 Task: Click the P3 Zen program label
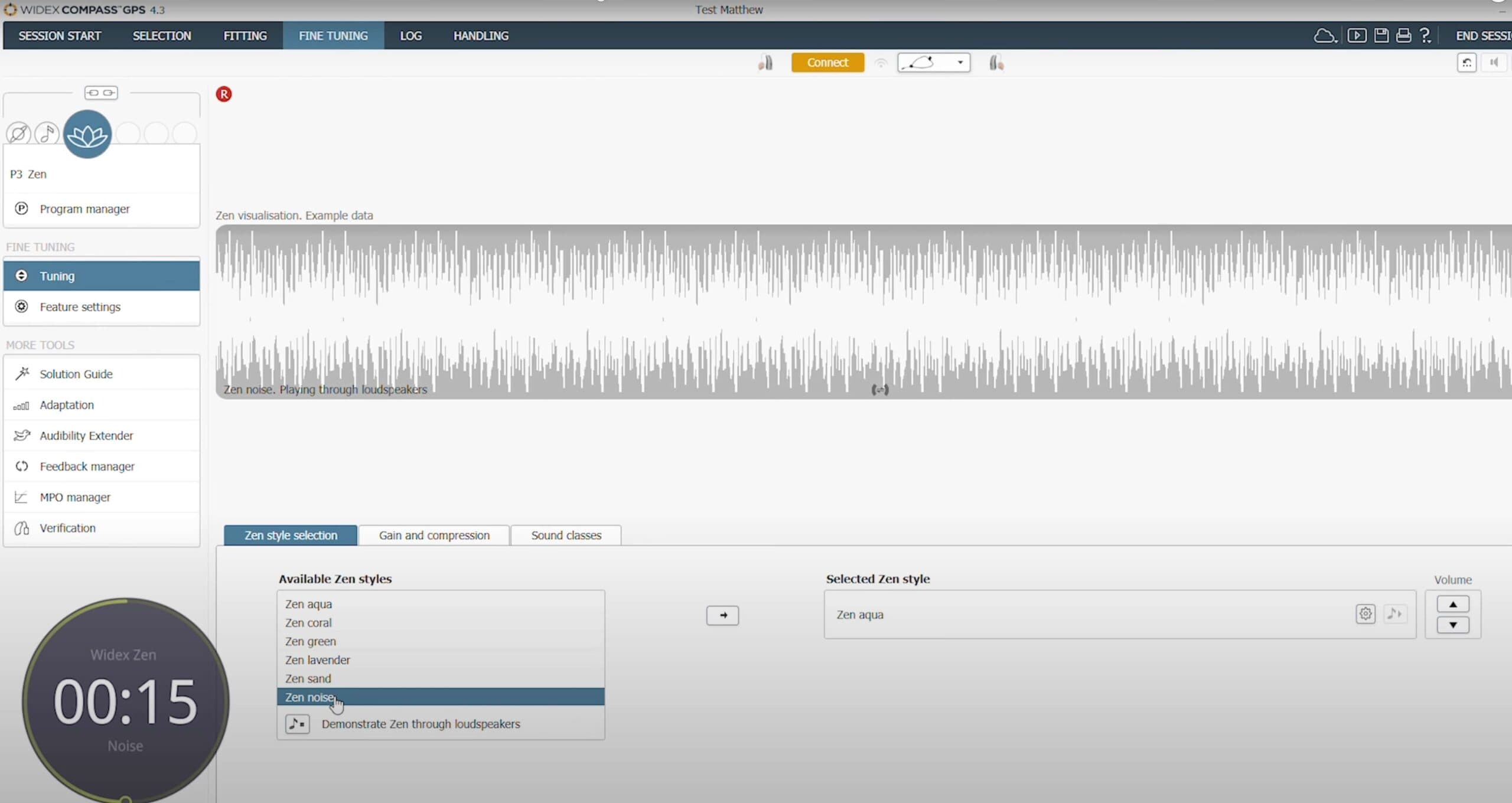(x=28, y=174)
